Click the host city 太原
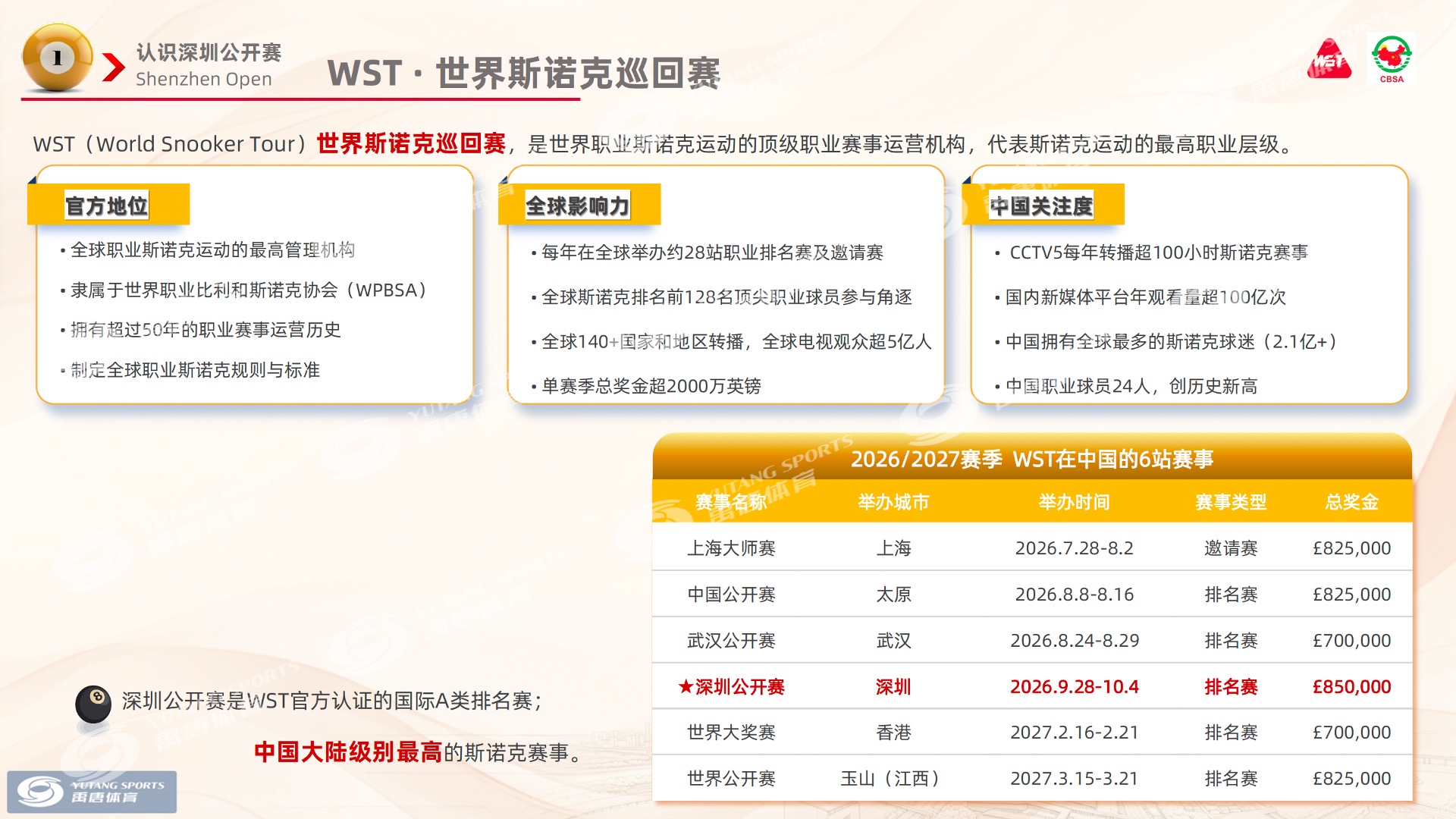Screen dimensions: 1456x819 pyautogui.click(x=893, y=594)
